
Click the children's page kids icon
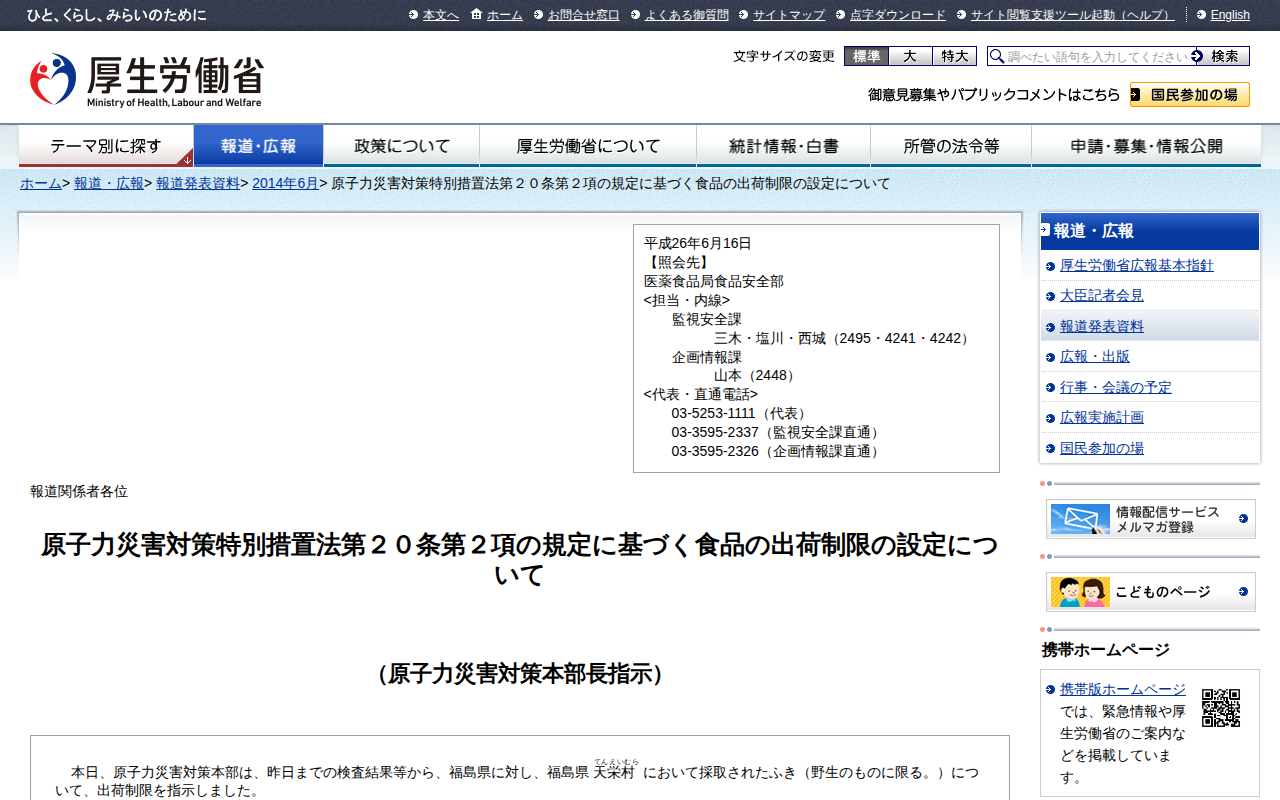(1080, 592)
